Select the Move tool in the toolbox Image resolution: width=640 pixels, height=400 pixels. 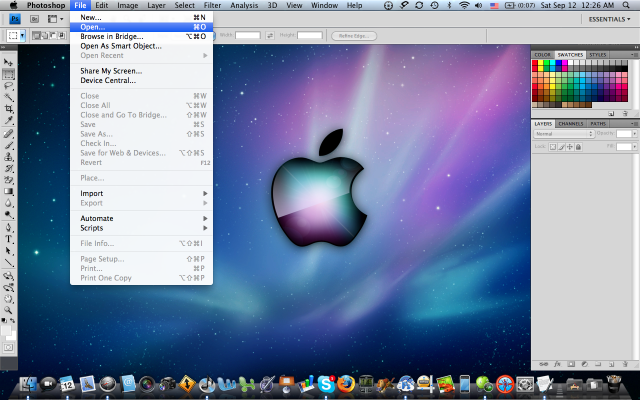[8, 62]
